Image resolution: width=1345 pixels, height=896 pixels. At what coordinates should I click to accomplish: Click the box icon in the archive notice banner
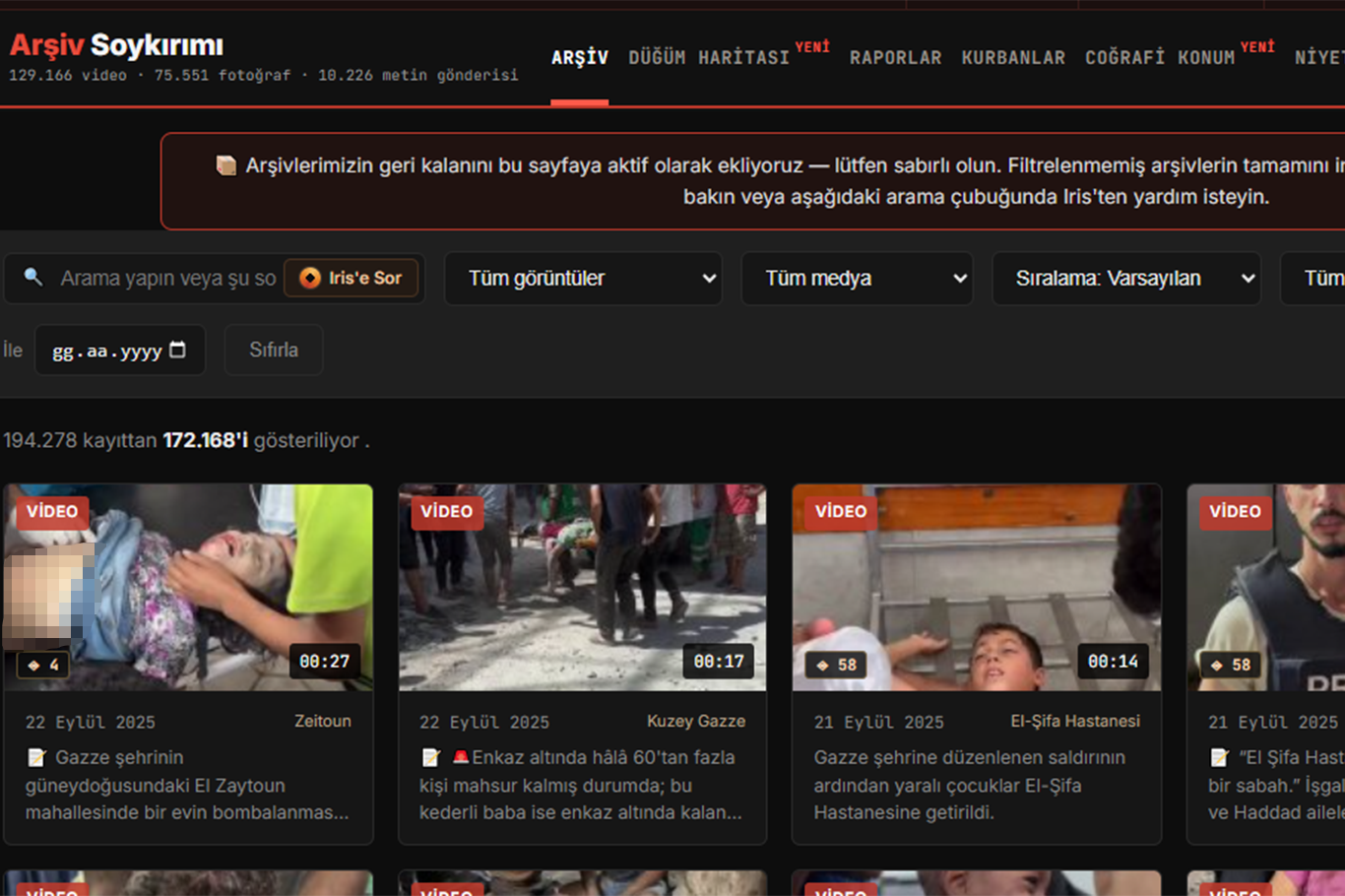tap(226, 165)
